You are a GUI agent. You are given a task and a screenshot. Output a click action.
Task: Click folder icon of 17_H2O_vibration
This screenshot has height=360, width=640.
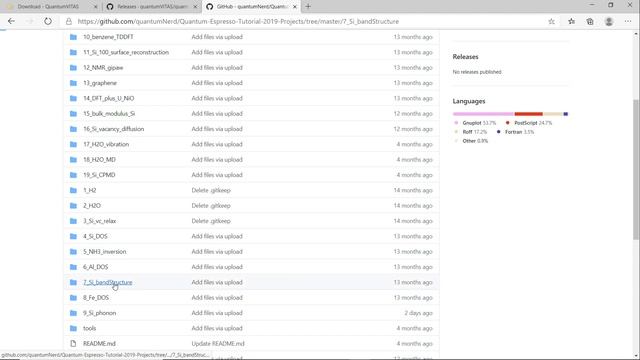[73, 144]
